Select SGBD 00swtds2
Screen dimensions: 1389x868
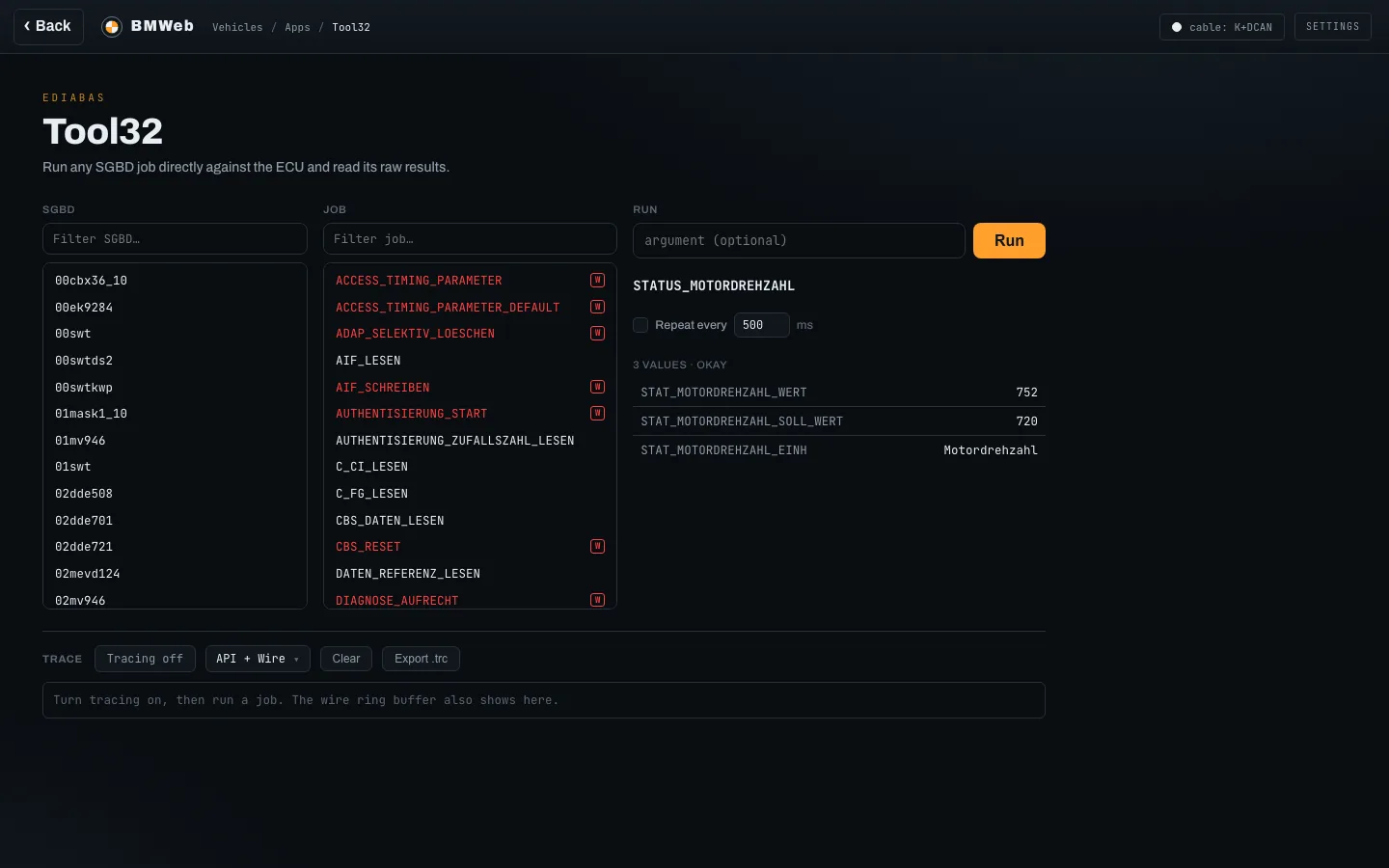click(175, 360)
